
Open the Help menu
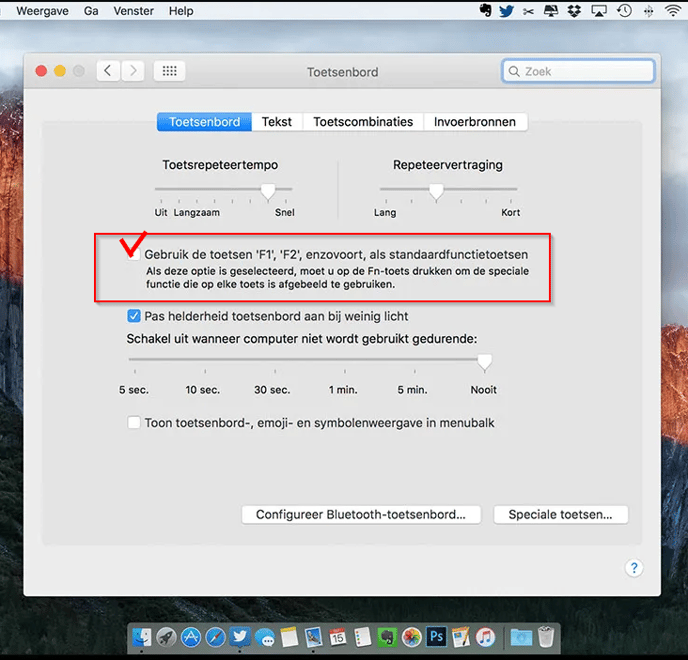coord(181,11)
